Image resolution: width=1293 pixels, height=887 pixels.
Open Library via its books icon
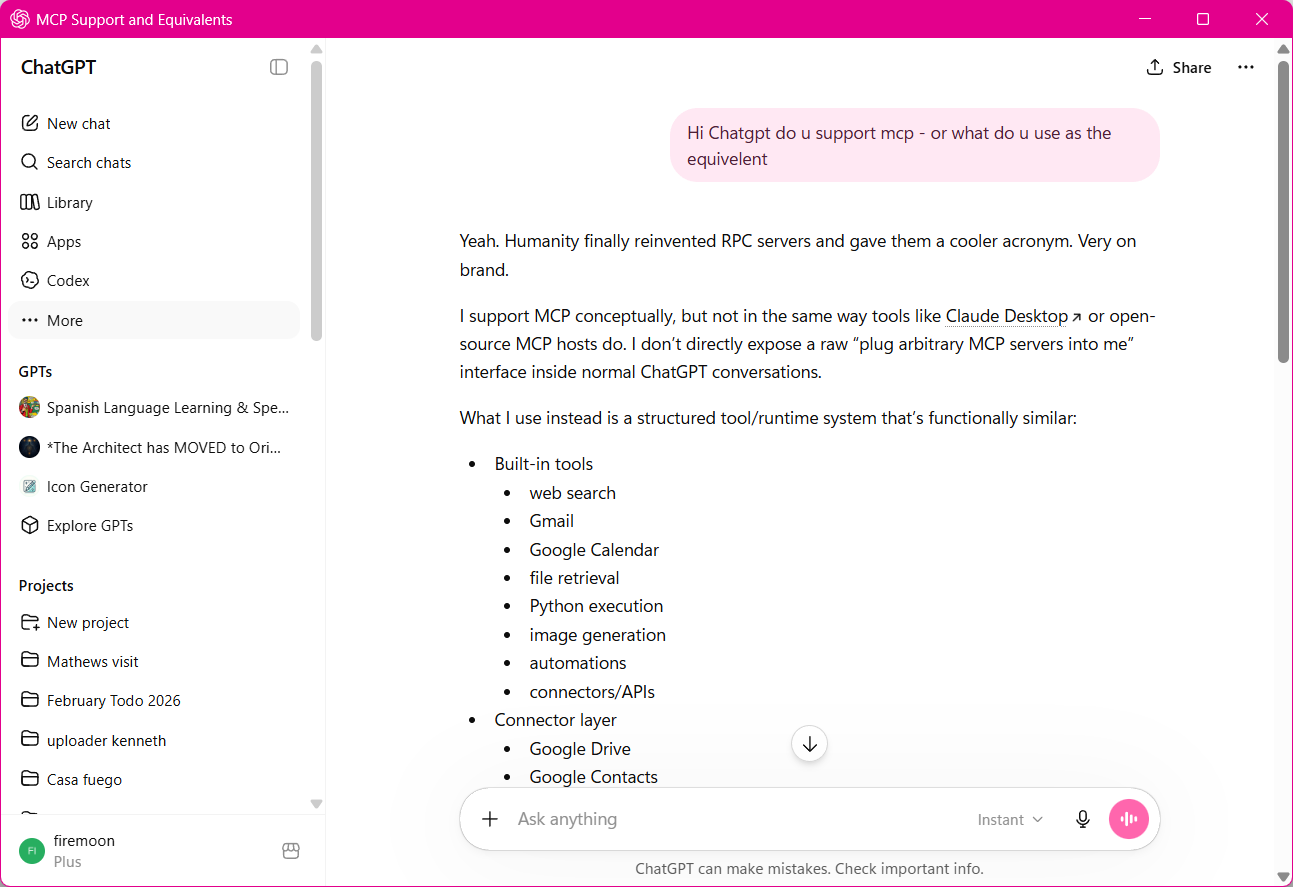tap(29, 202)
